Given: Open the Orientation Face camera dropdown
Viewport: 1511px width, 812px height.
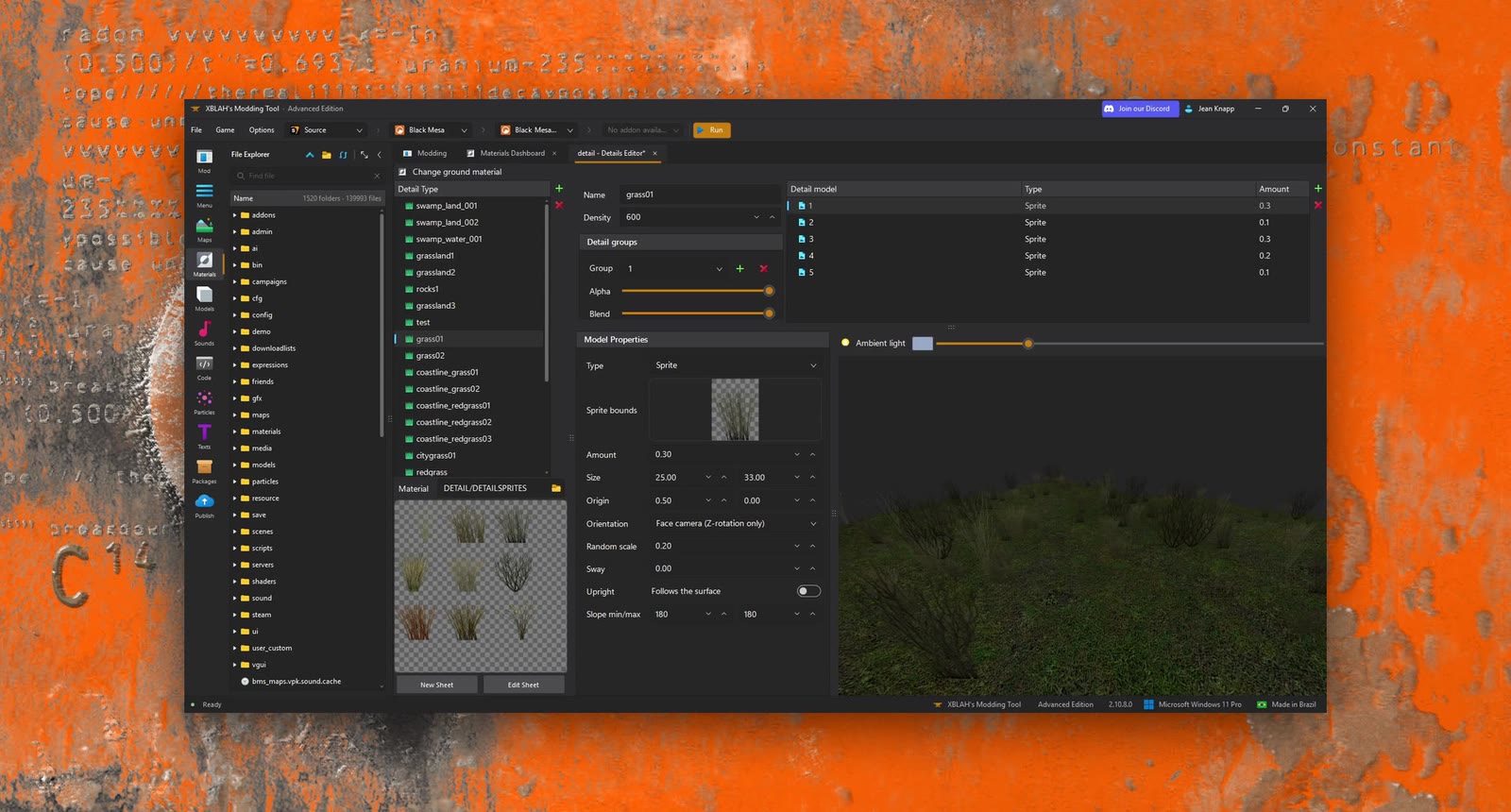Looking at the screenshot, I should click(x=735, y=523).
